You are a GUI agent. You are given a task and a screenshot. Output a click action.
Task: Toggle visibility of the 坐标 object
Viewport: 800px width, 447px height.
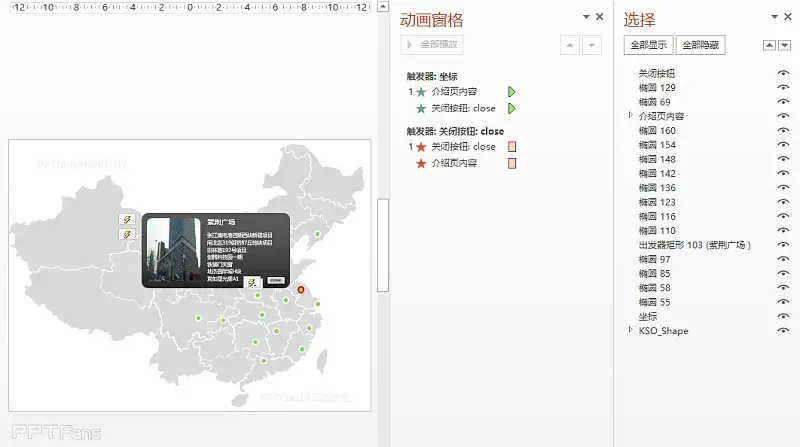point(783,316)
